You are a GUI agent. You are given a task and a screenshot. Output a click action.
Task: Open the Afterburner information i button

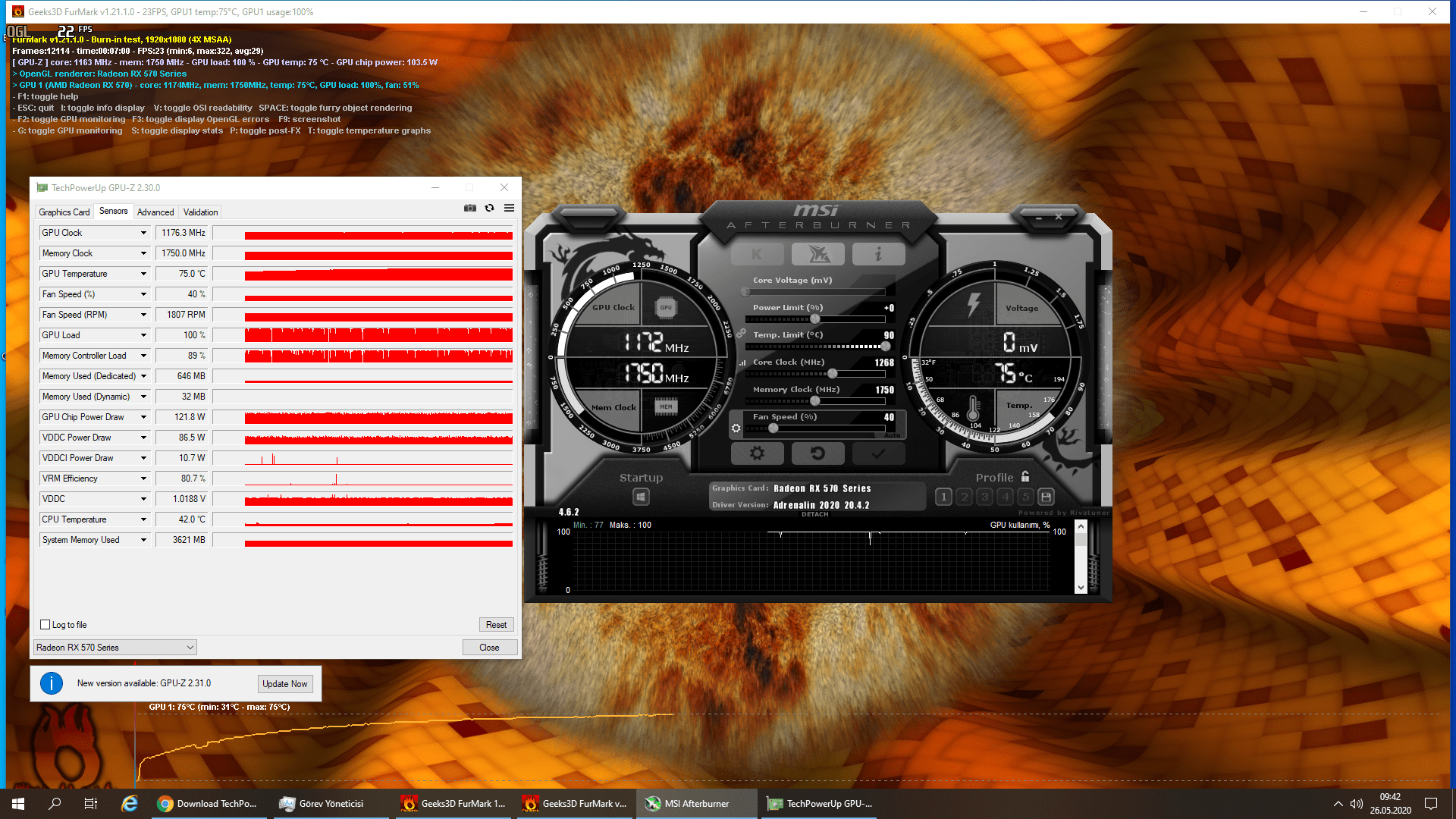tap(878, 254)
